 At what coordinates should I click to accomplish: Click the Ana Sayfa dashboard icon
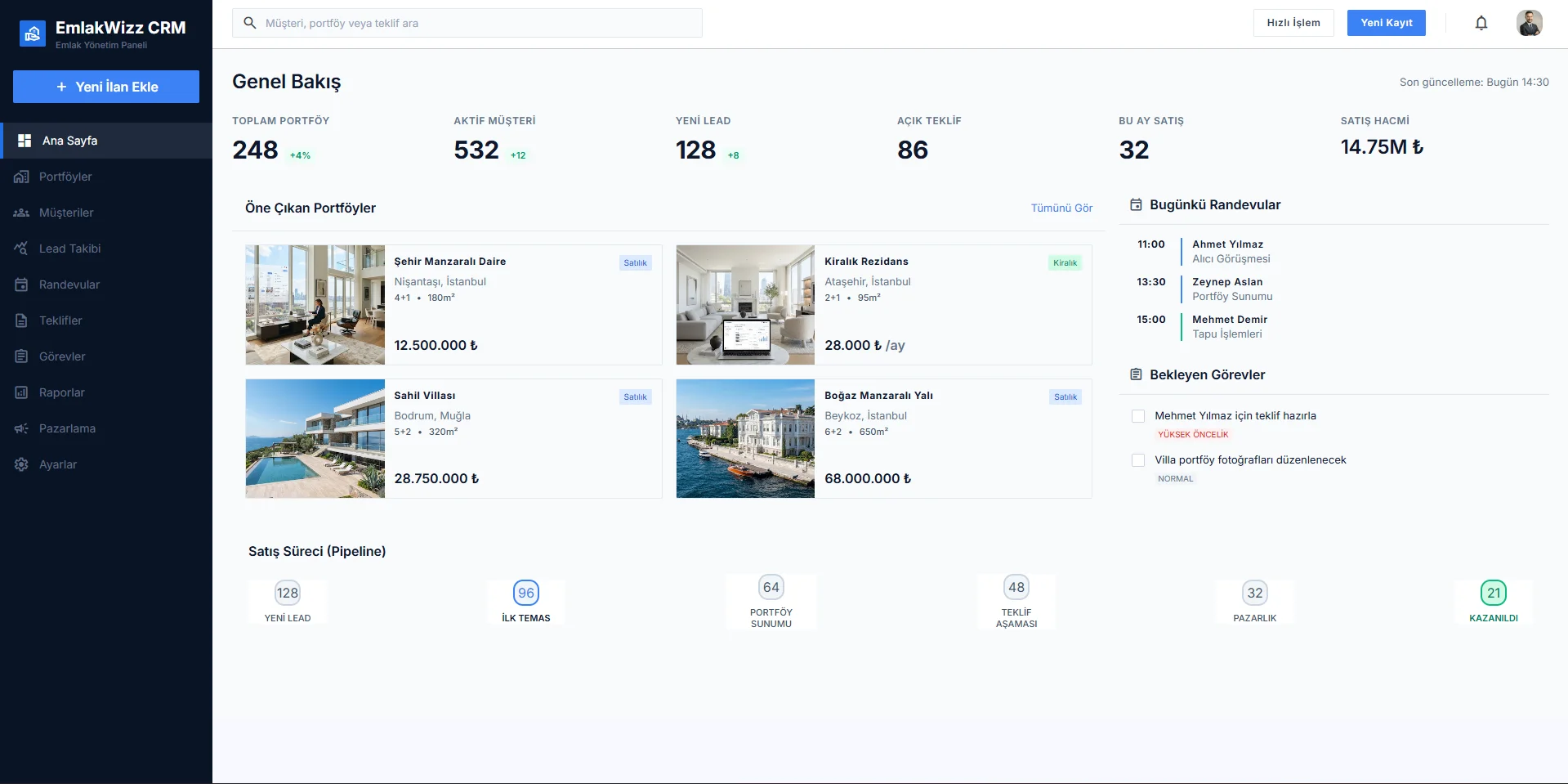point(25,141)
